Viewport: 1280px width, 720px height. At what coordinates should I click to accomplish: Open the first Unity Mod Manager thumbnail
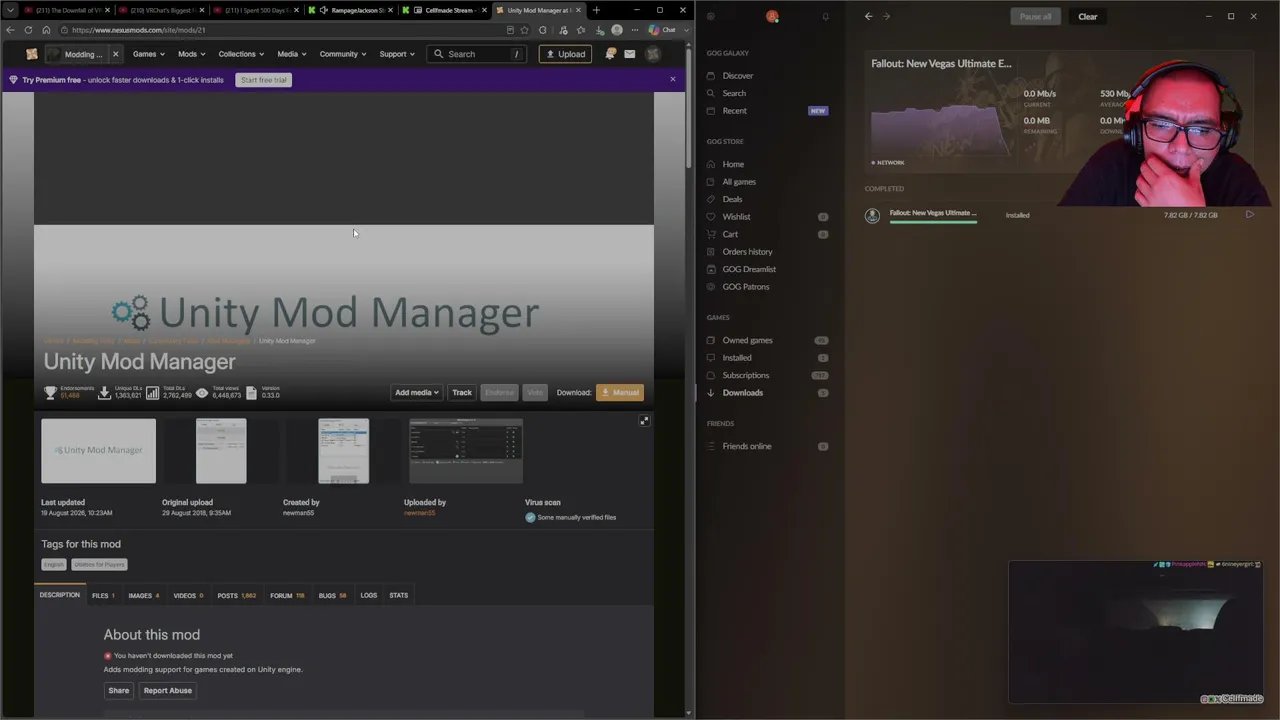pos(98,451)
